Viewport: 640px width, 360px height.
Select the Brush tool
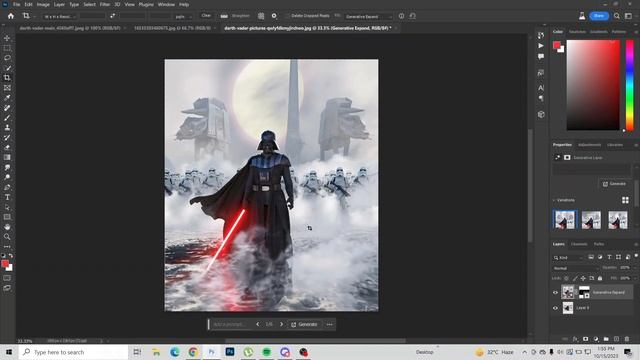pyautogui.click(x=7, y=118)
